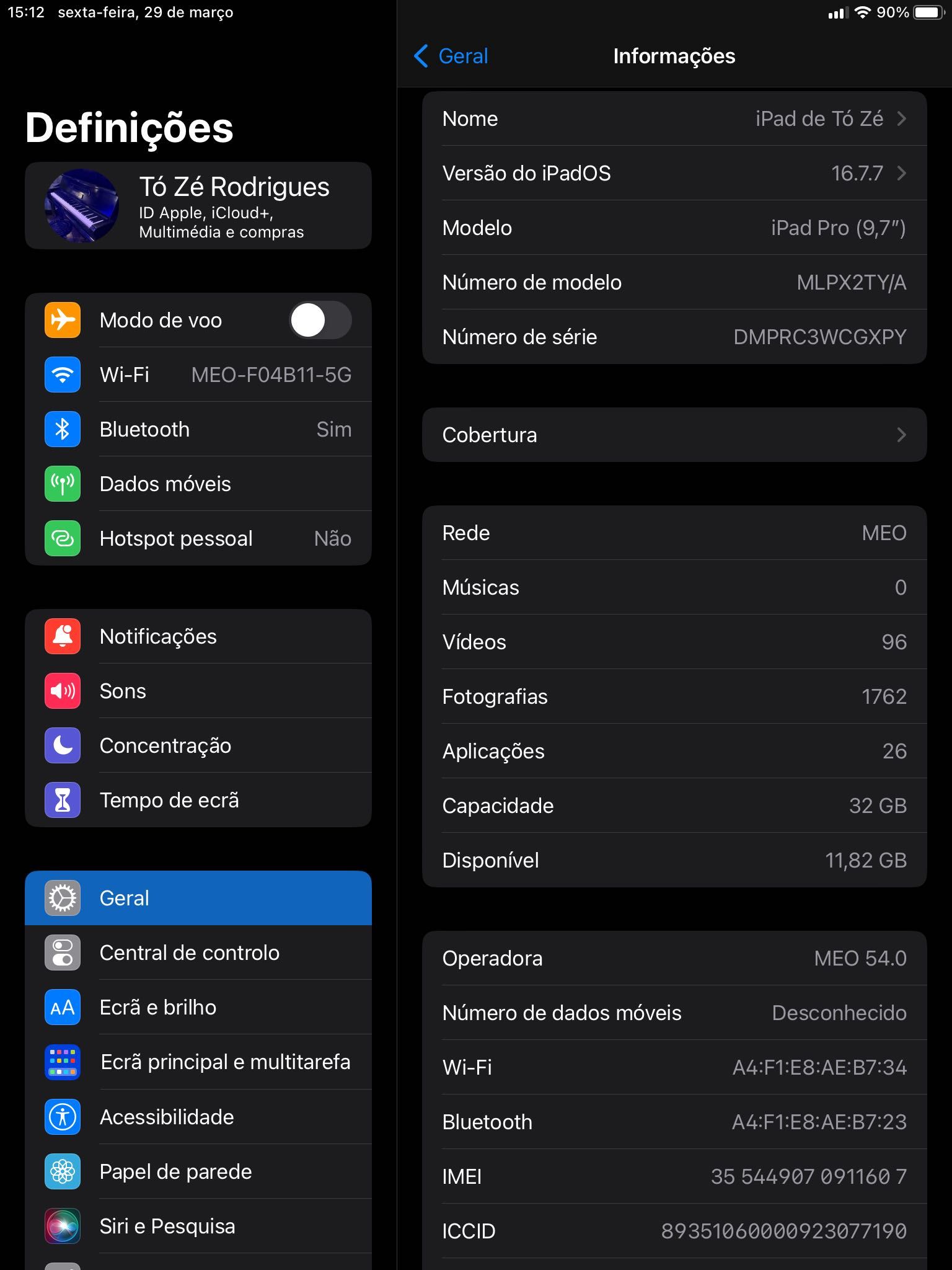Screen dimensions: 952x1270
Task: Go back to Geral
Action: pyautogui.click(x=451, y=56)
